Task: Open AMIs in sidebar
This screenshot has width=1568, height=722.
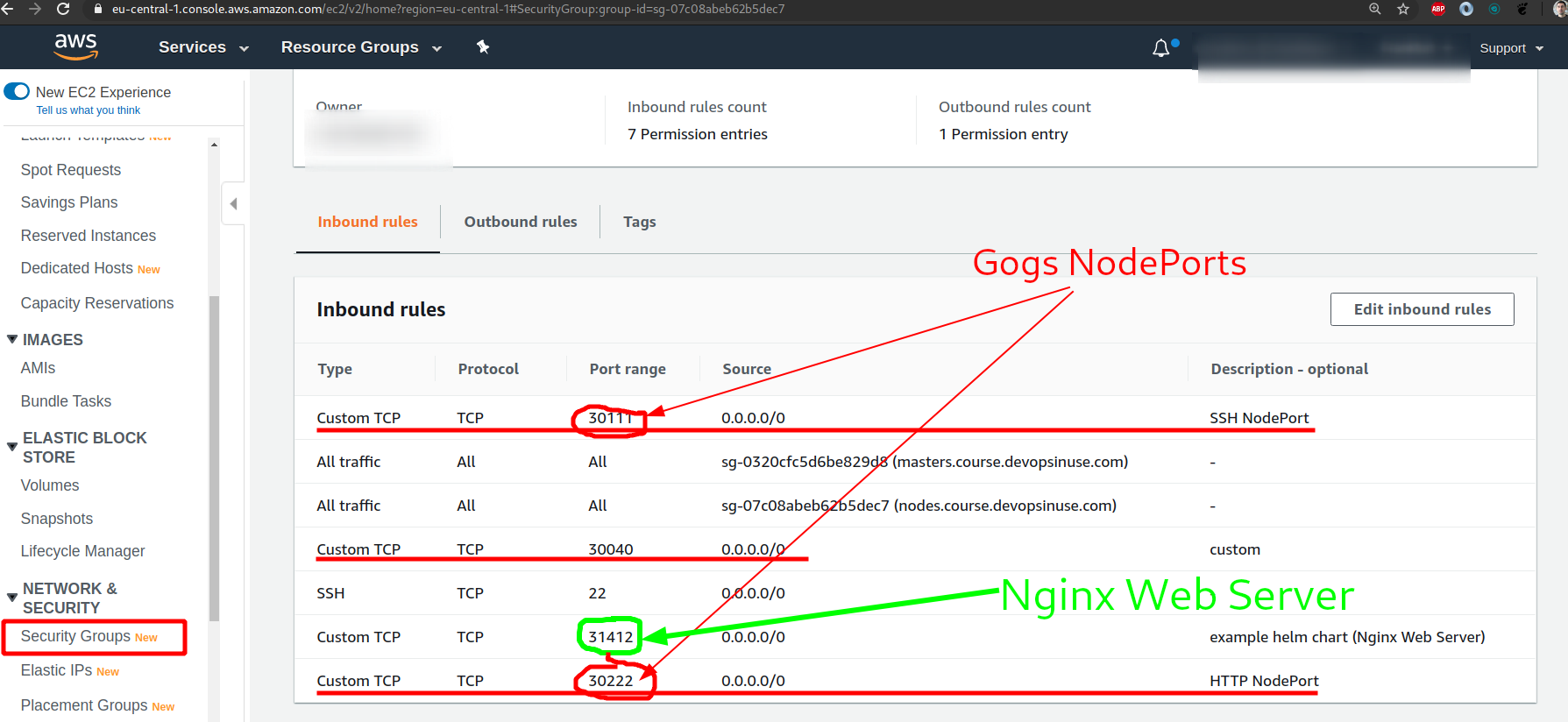Action: pos(38,368)
